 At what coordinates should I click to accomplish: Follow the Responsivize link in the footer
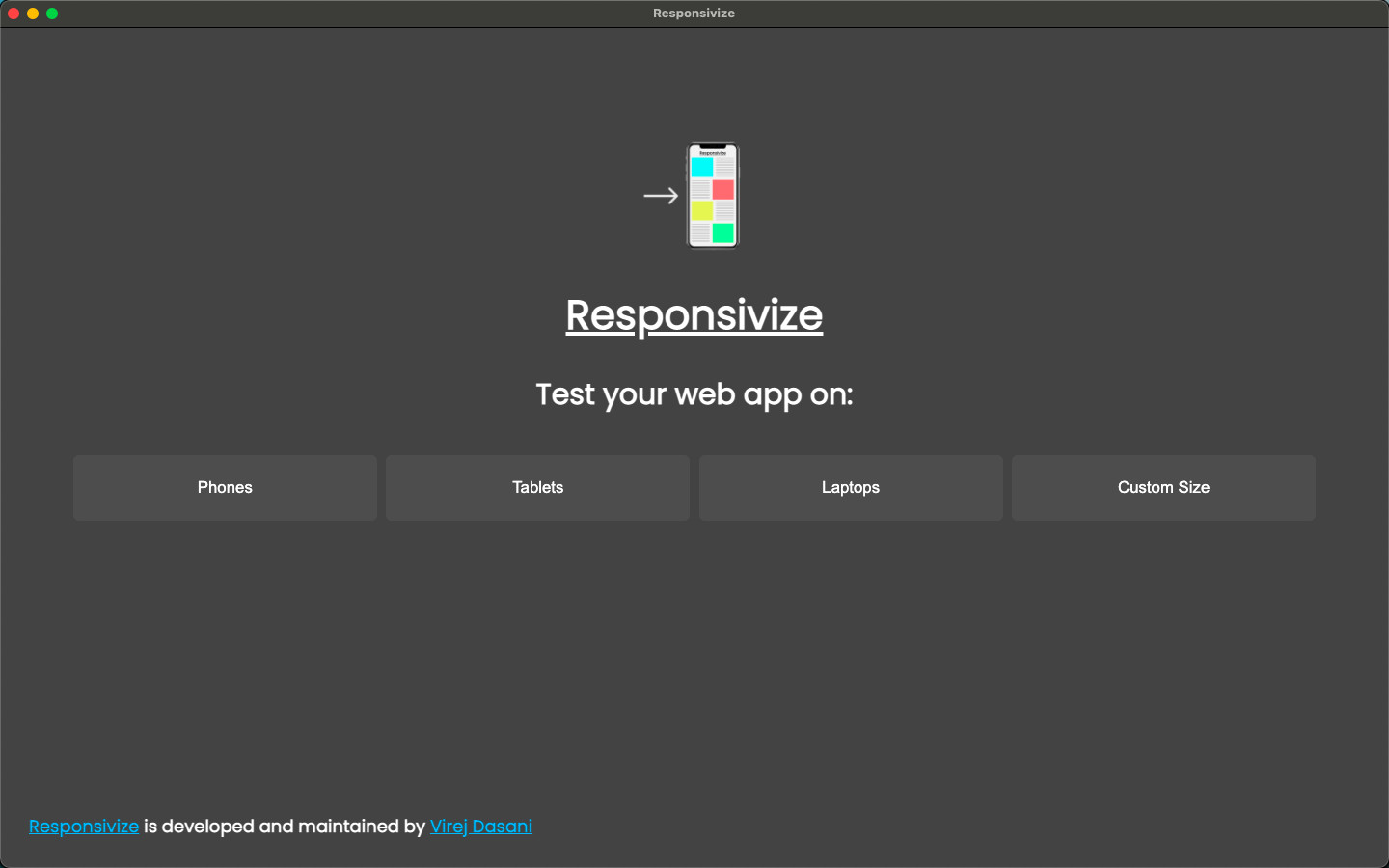point(84,827)
